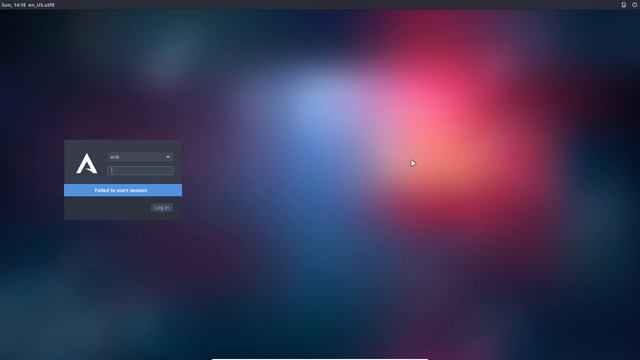Screen dimensions: 640x360
Task: Click the 'Failed to start session' message bar
Action: (123, 190)
